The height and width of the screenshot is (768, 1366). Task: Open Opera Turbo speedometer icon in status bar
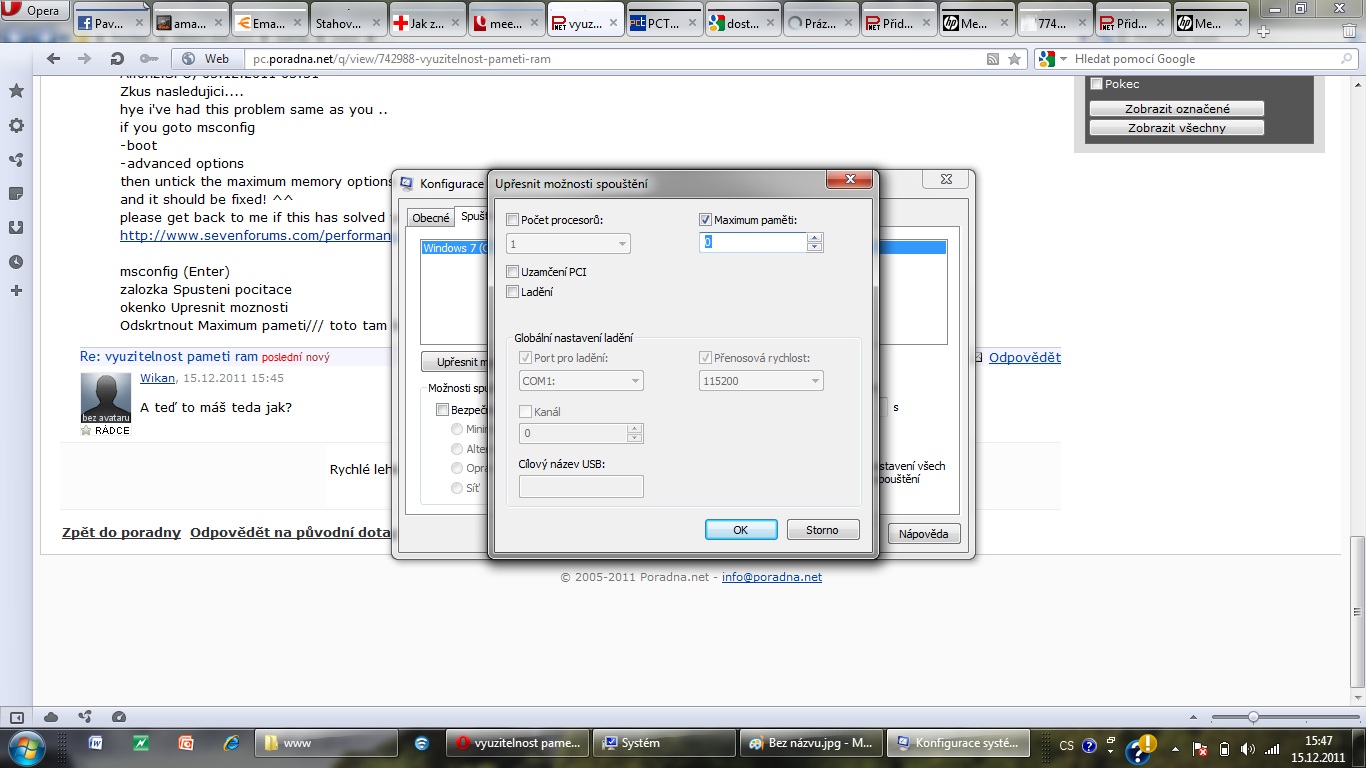[x=119, y=717]
